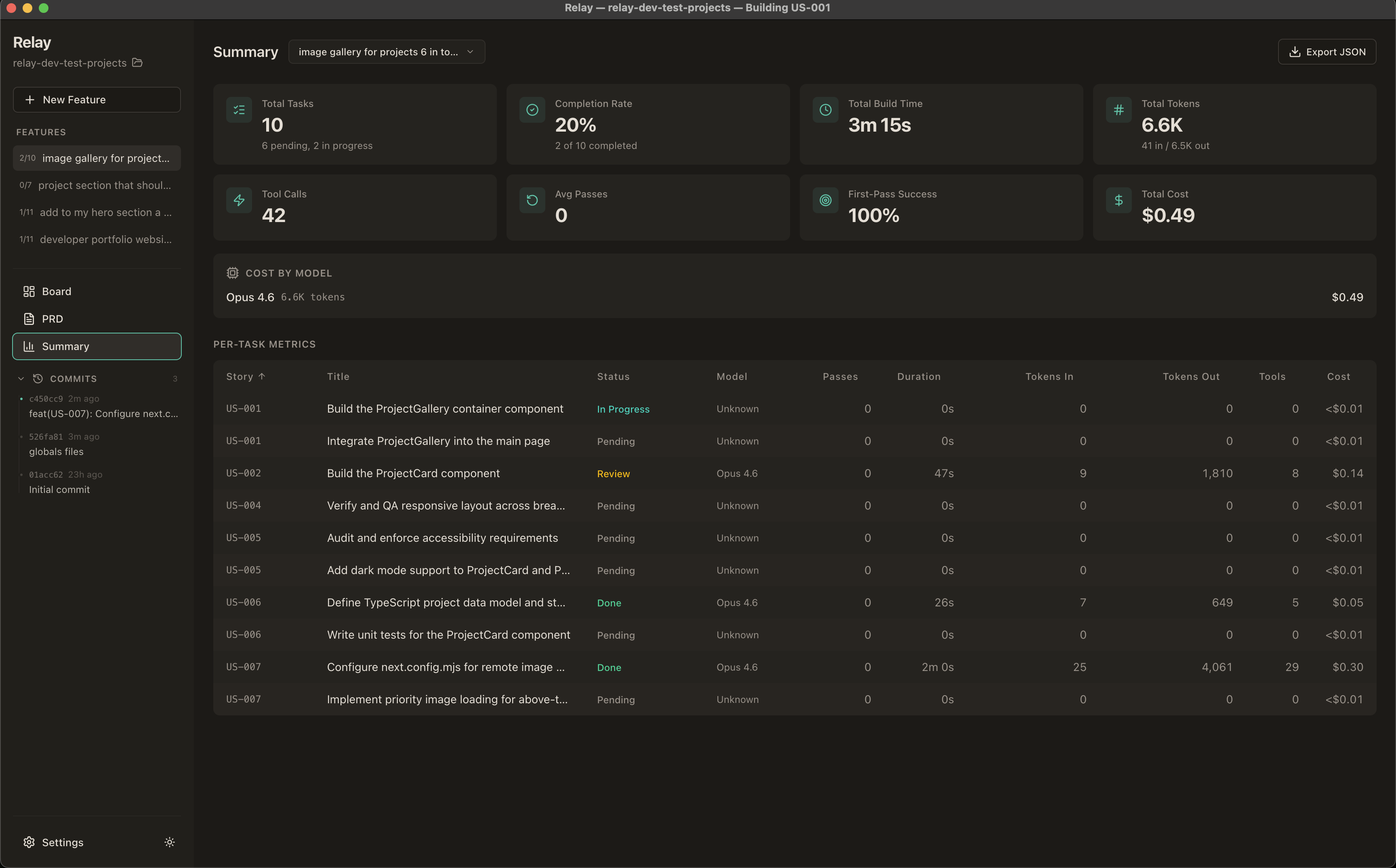Screen dimensions: 1396x868
Task: Click the clock icon on Total Build Time card
Action: point(825,109)
